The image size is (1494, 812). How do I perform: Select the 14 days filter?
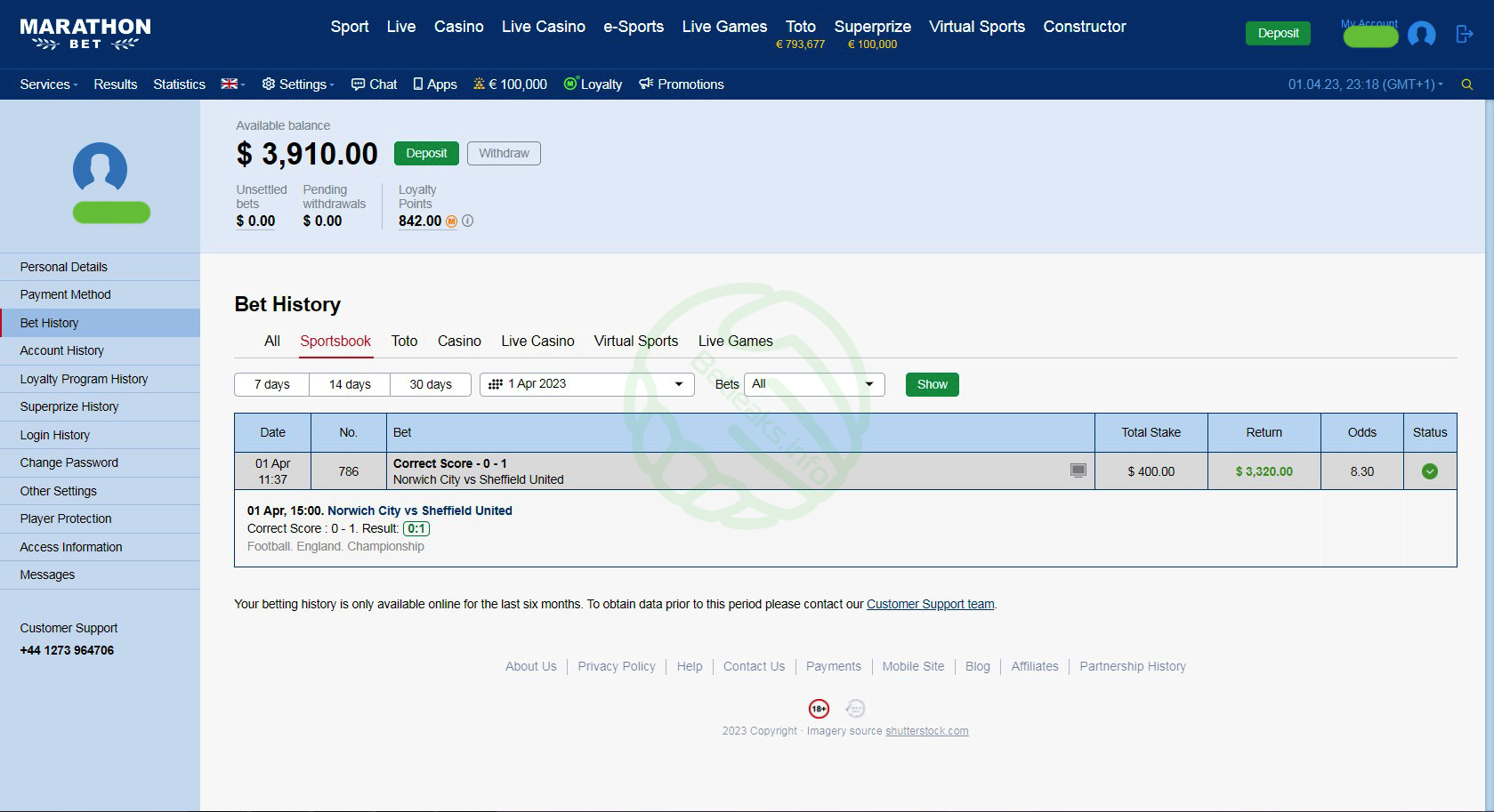click(x=350, y=384)
